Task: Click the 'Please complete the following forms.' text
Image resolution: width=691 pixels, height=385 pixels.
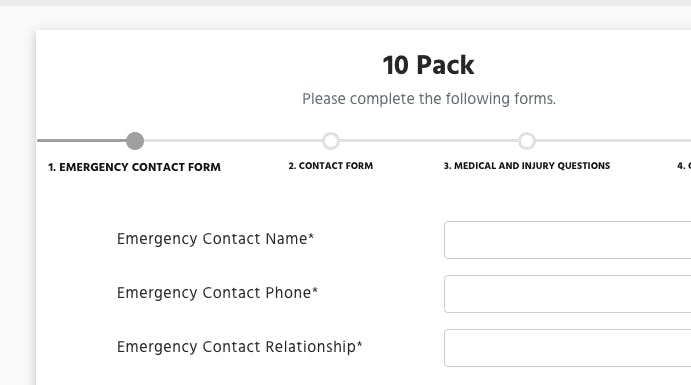Action: coord(429,99)
